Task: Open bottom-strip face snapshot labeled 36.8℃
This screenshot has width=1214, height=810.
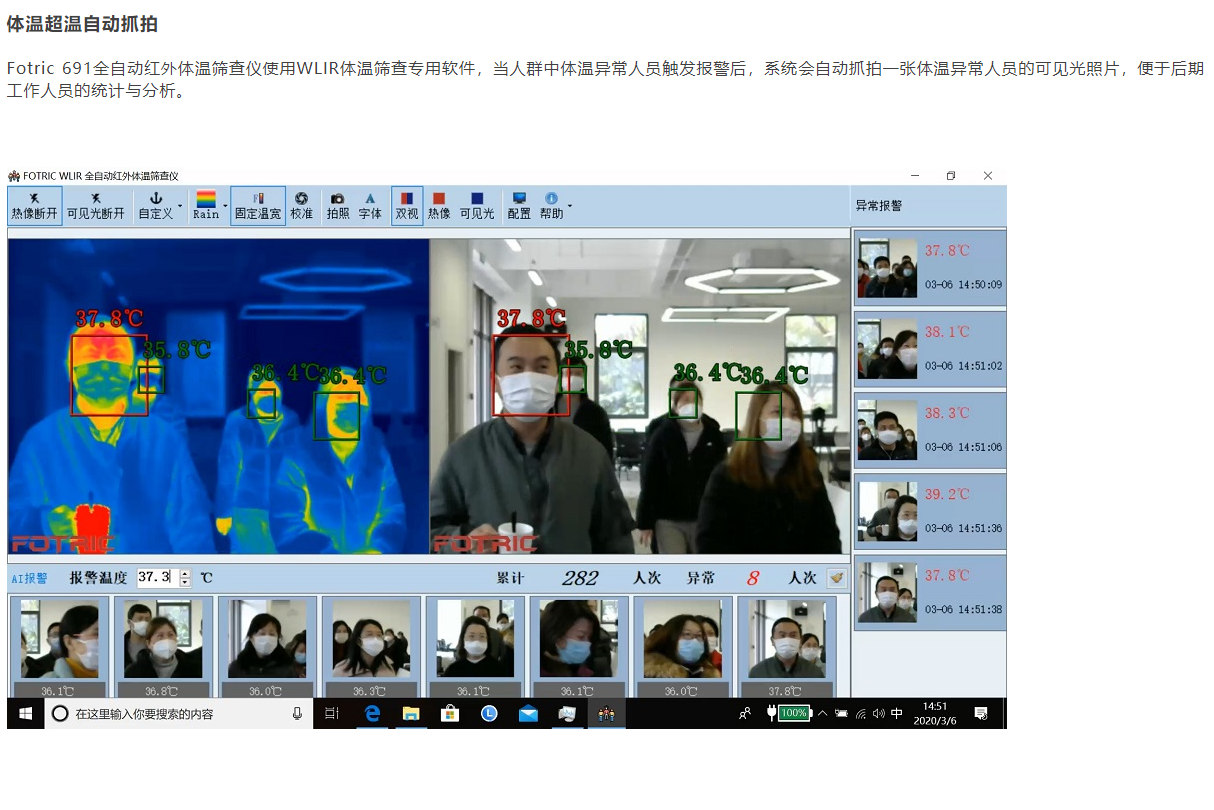Action: (163, 646)
